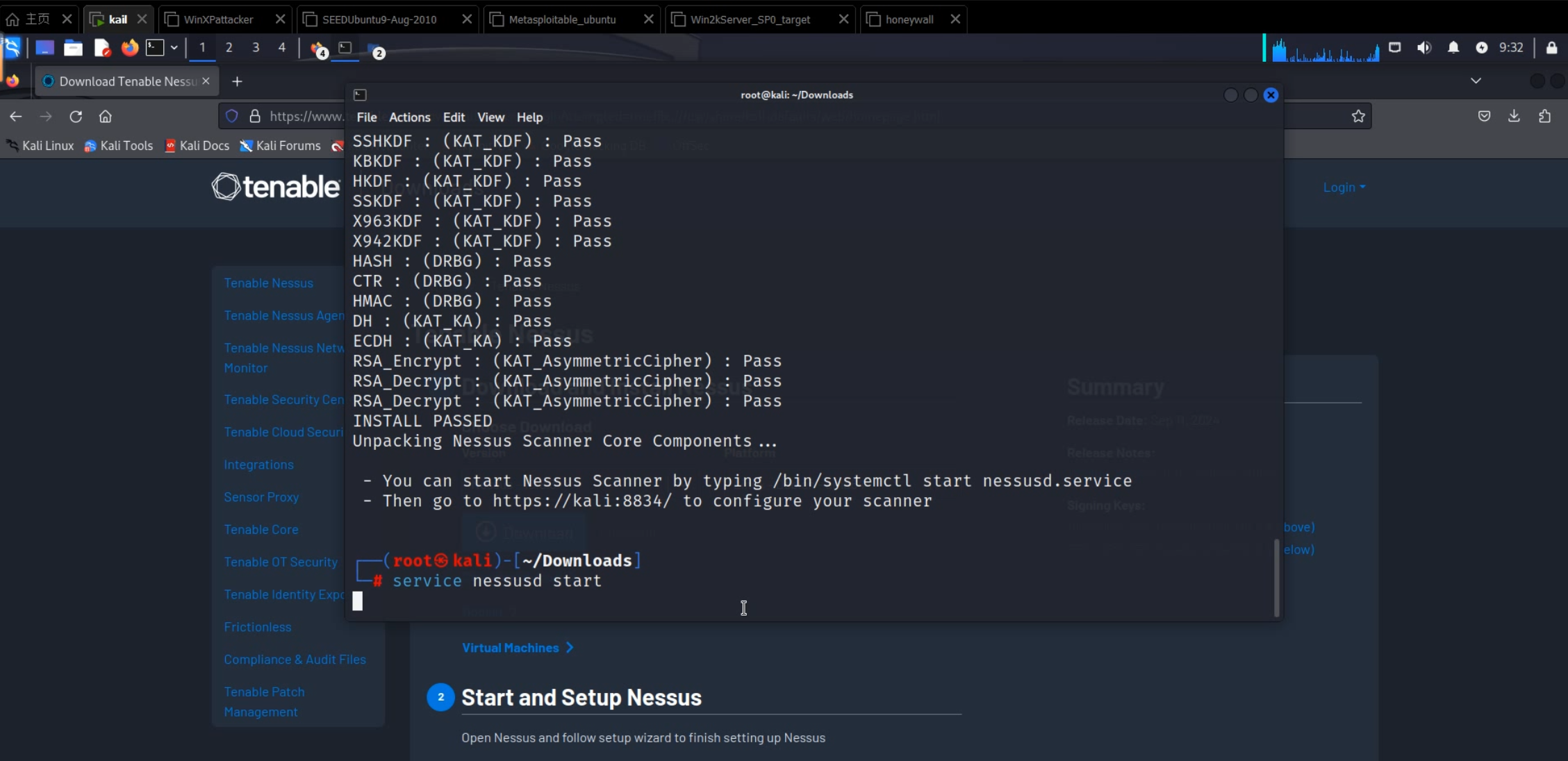
Task: Open the Firefox downloads panel icon
Action: (1514, 117)
